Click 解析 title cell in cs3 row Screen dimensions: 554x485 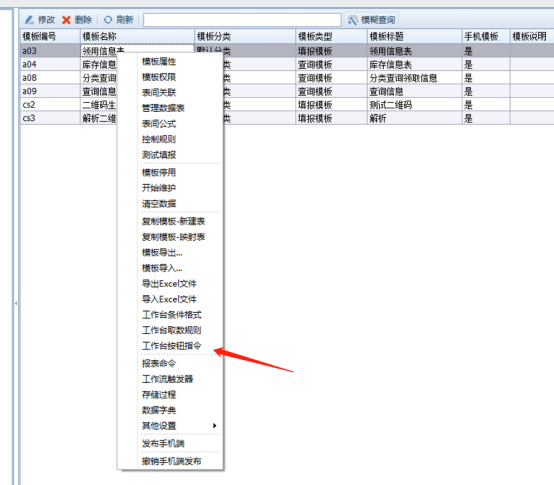click(414, 118)
